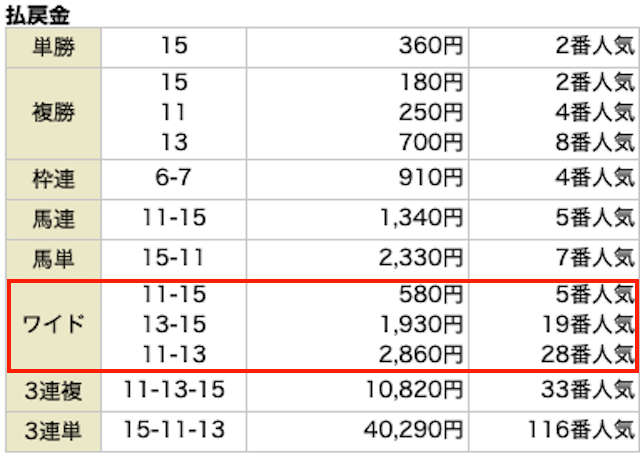Screen dimensions: 640x456
Task: Click the 枠連 row label
Action: [x=53, y=180]
